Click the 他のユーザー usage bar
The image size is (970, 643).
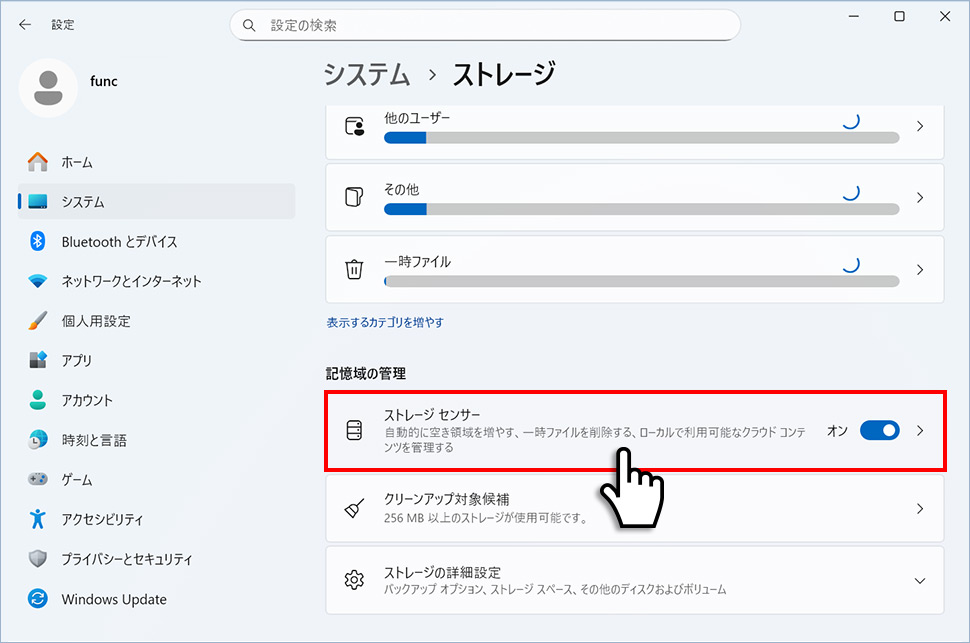[640, 137]
